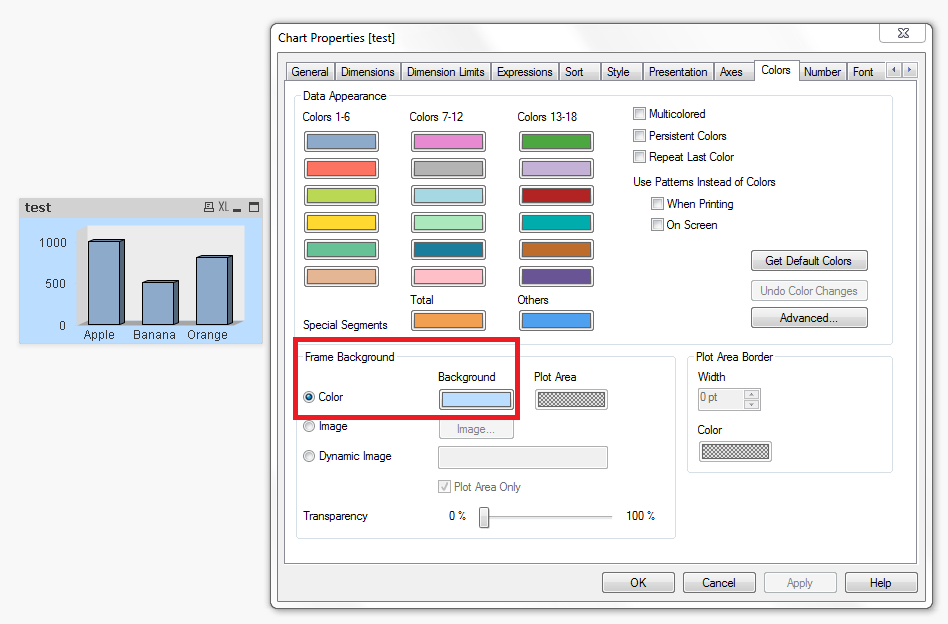Click the red swatch in Colors 1-6
Image resolution: width=948 pixels, height=624 pixels.
(341, 169)
